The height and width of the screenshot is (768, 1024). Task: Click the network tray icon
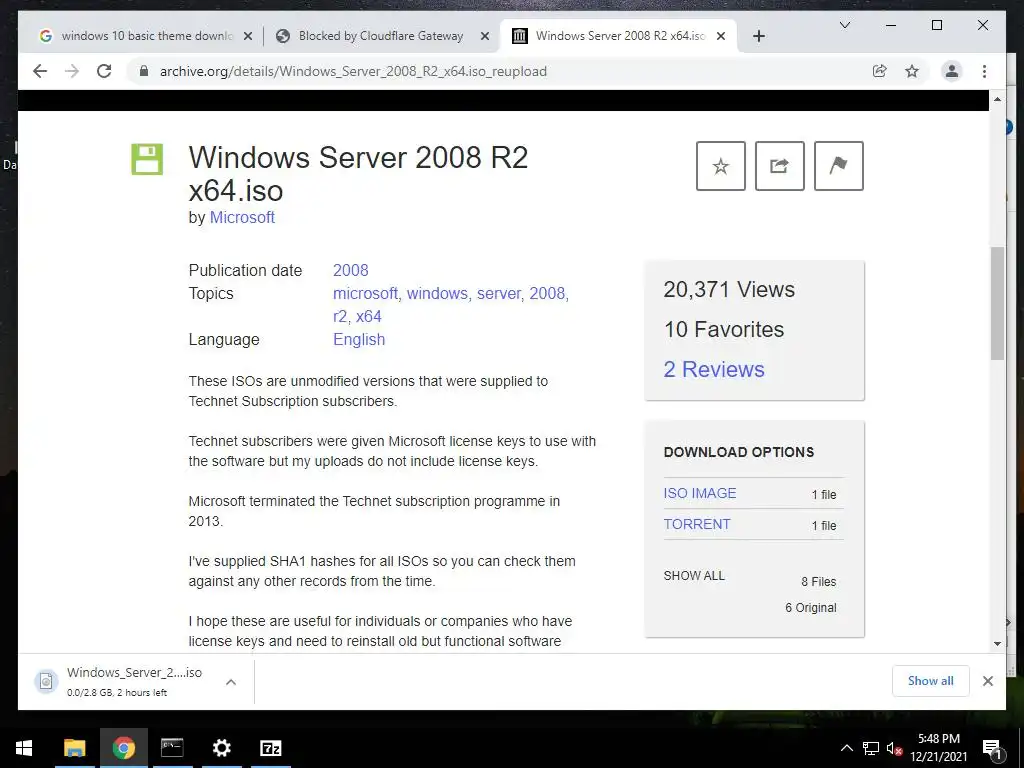tap(871, 748)
